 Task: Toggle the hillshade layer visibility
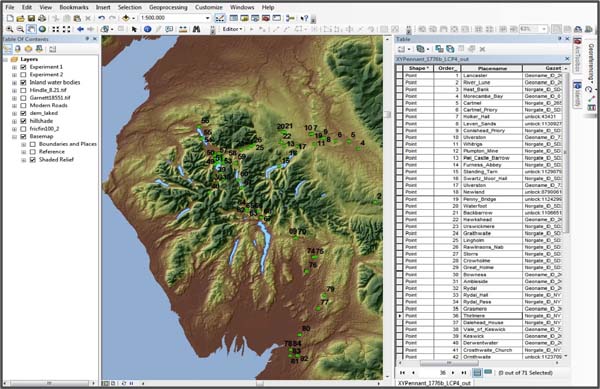(x=23, y=121)
